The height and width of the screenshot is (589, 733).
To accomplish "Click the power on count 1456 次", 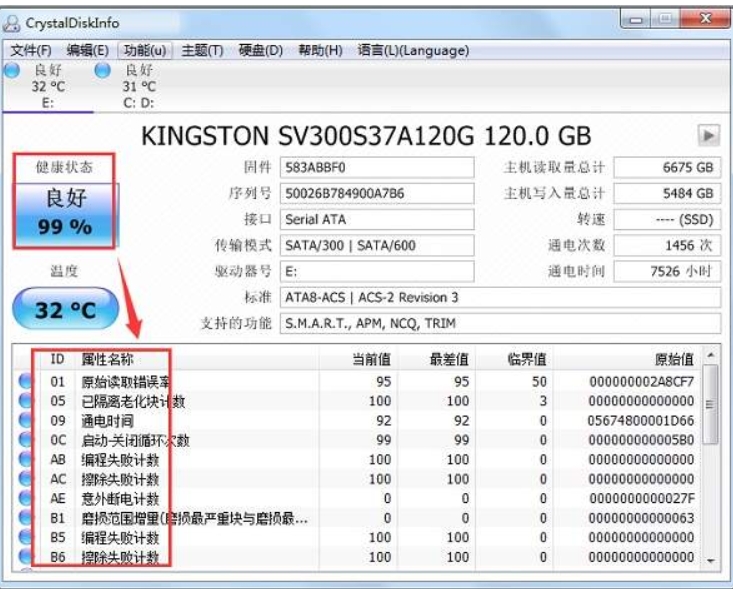I will (x=667, y=245).
